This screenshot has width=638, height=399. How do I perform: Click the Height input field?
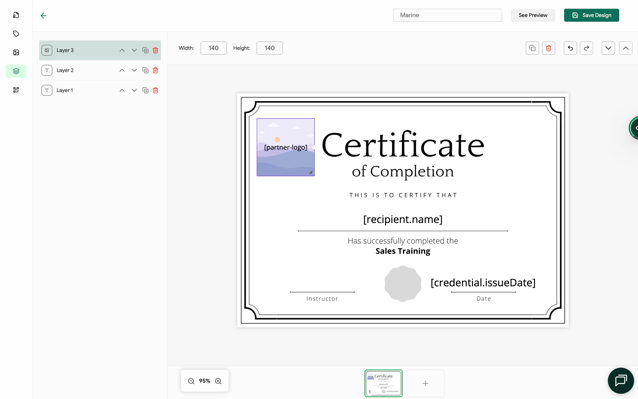click(x=269, y=48)
